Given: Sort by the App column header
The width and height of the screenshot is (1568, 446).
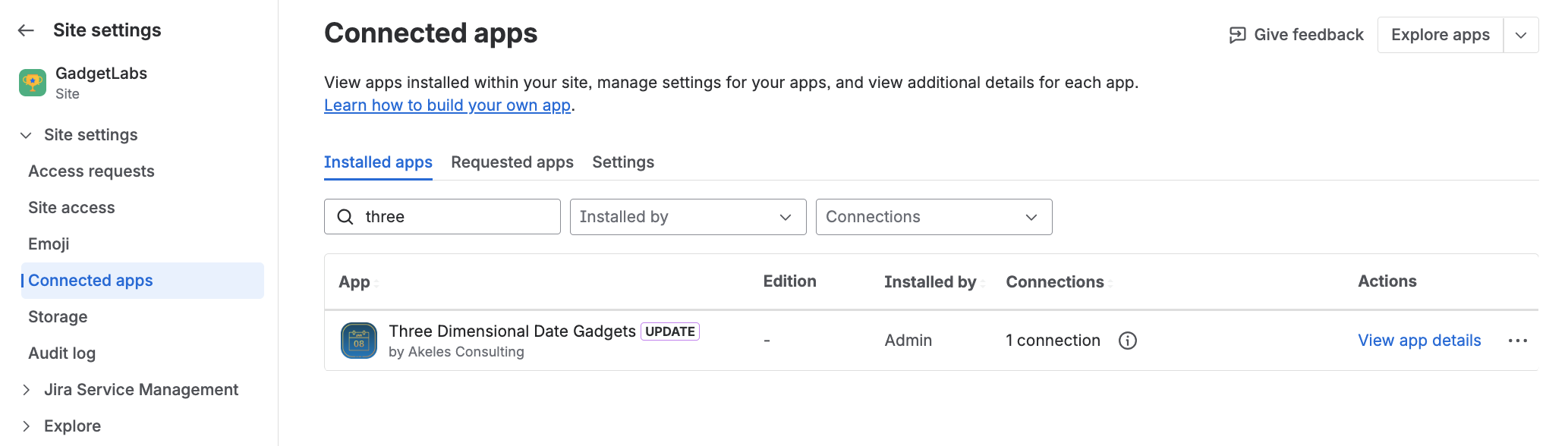Looking at the screenshot, I should (354, 282).
